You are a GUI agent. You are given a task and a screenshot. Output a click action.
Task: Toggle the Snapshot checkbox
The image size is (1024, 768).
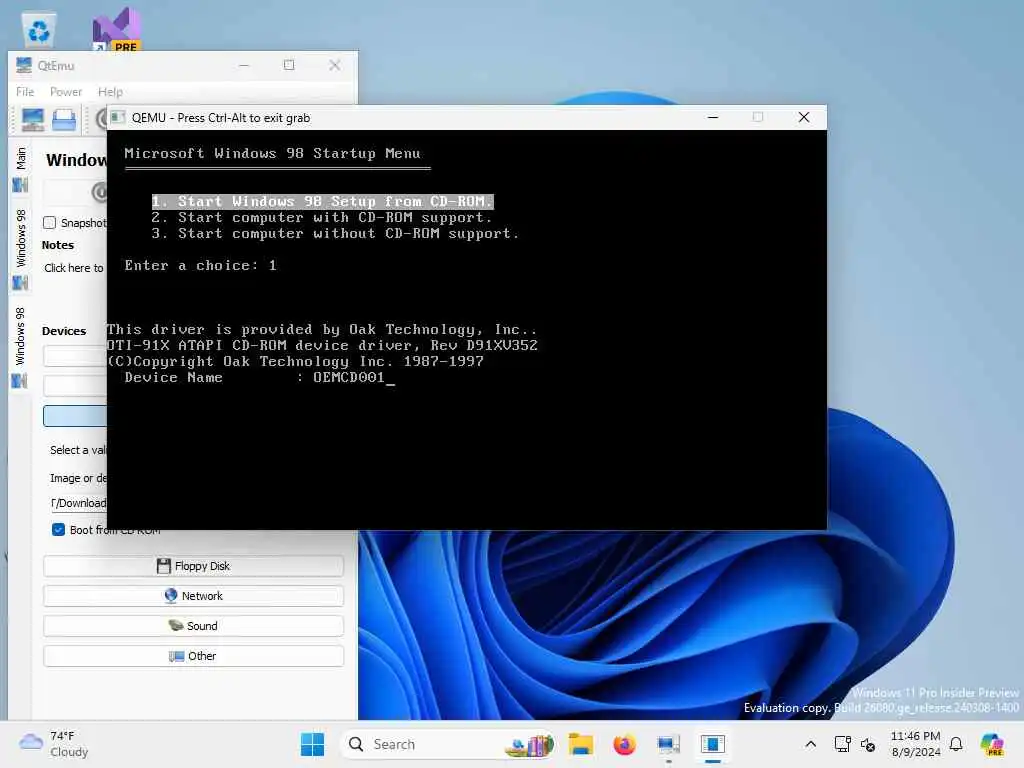50,223
